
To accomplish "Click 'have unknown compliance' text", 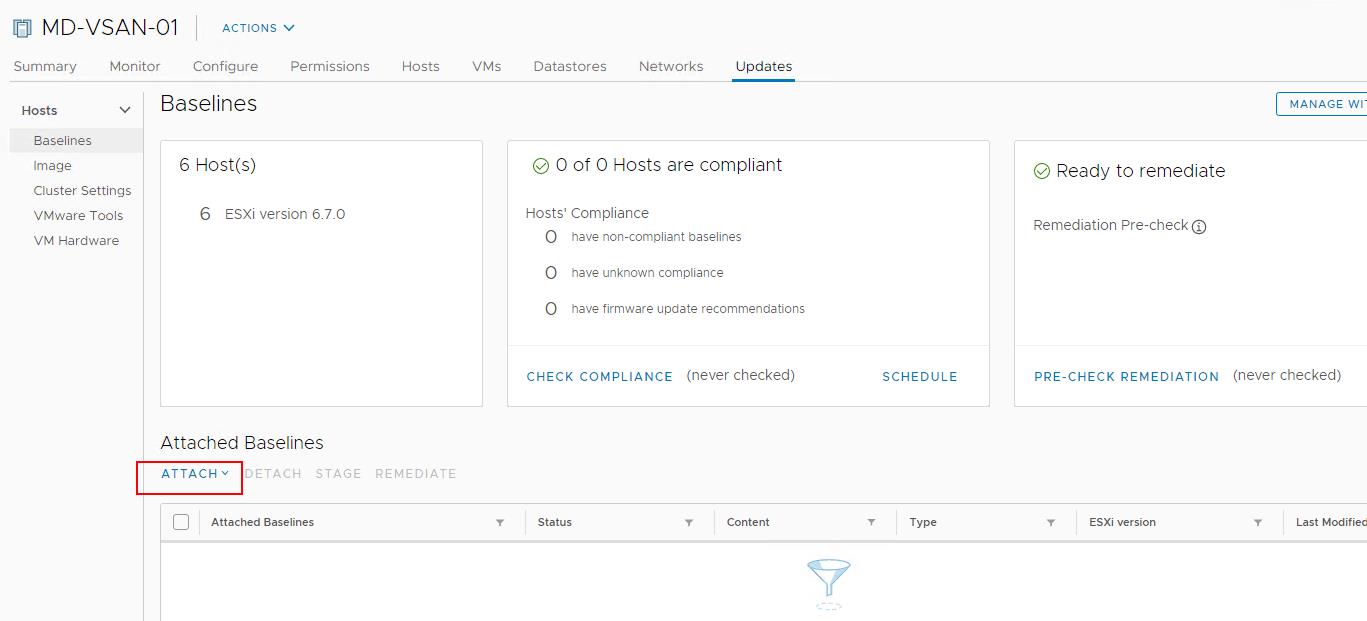I will point(647,273).
